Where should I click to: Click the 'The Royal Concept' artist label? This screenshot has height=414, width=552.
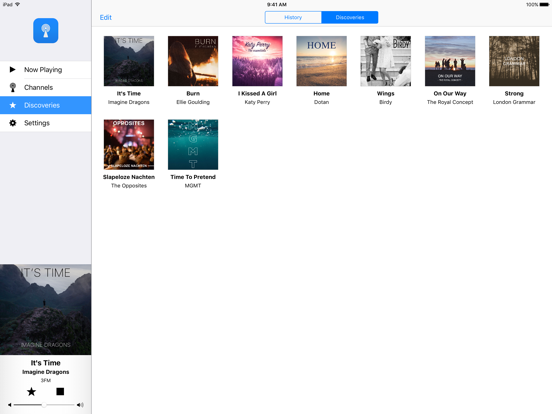point(450,102)
